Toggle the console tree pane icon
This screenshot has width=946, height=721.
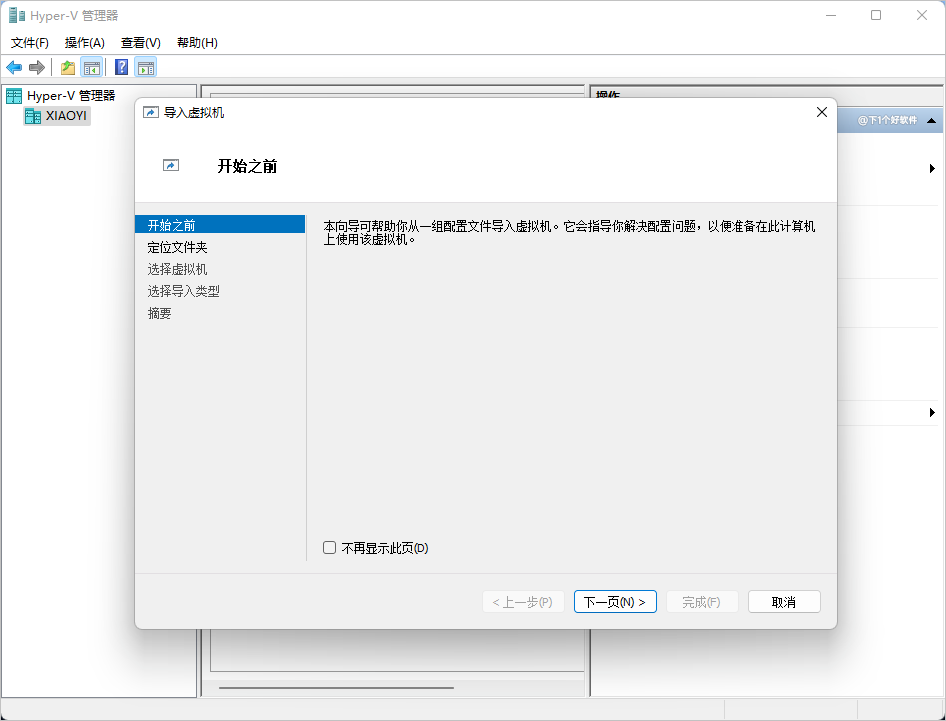point(92,67)
